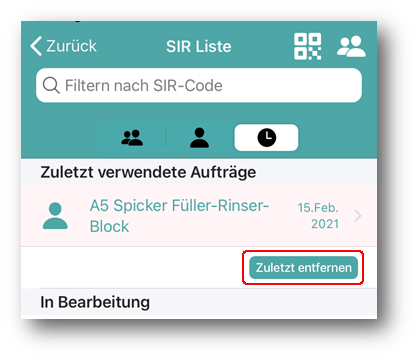Click the SIR Liste title
This screenshot has width=419, height=361.
click(199, 46)
